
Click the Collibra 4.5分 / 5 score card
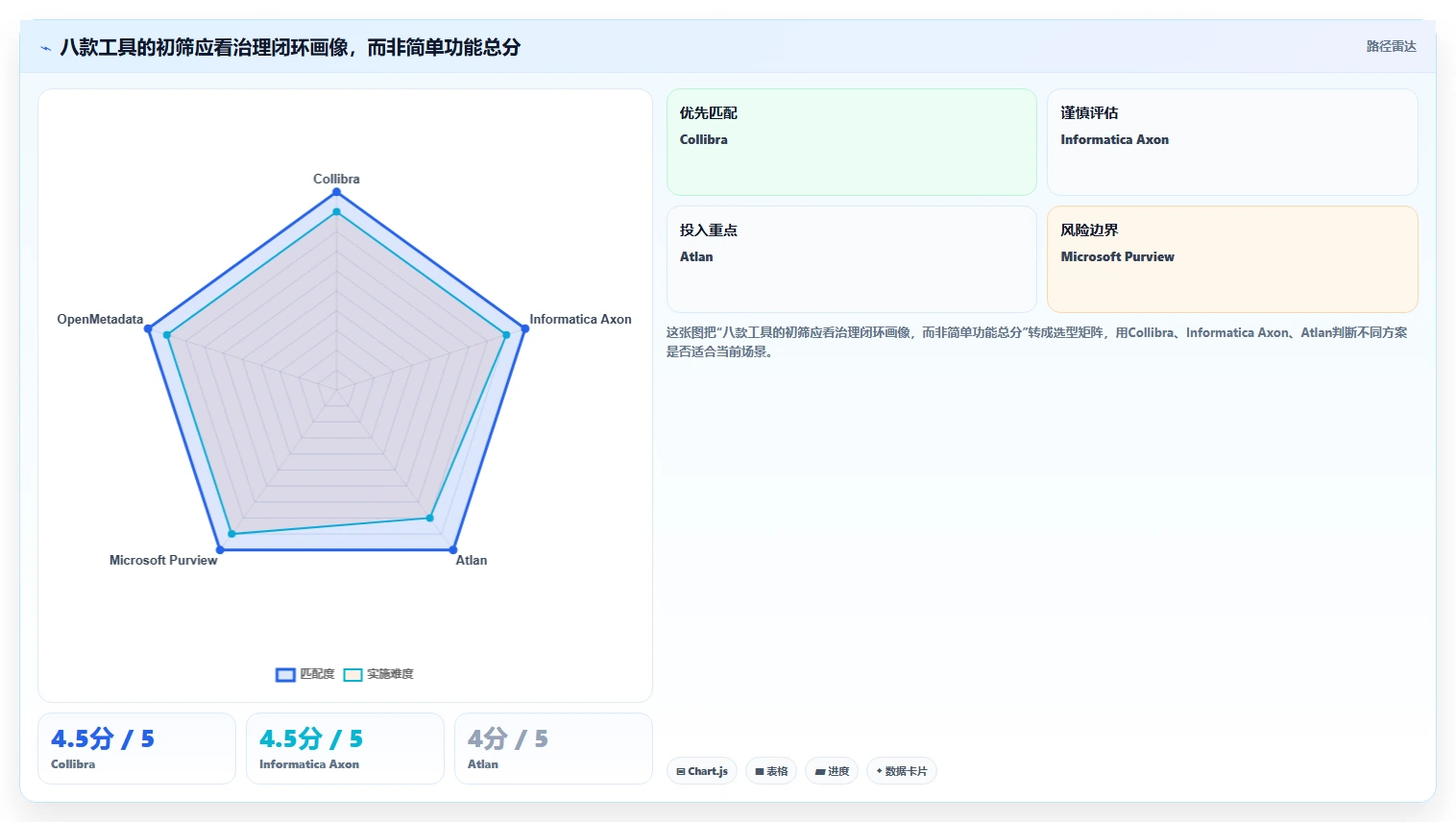click(x=136, y=748)
